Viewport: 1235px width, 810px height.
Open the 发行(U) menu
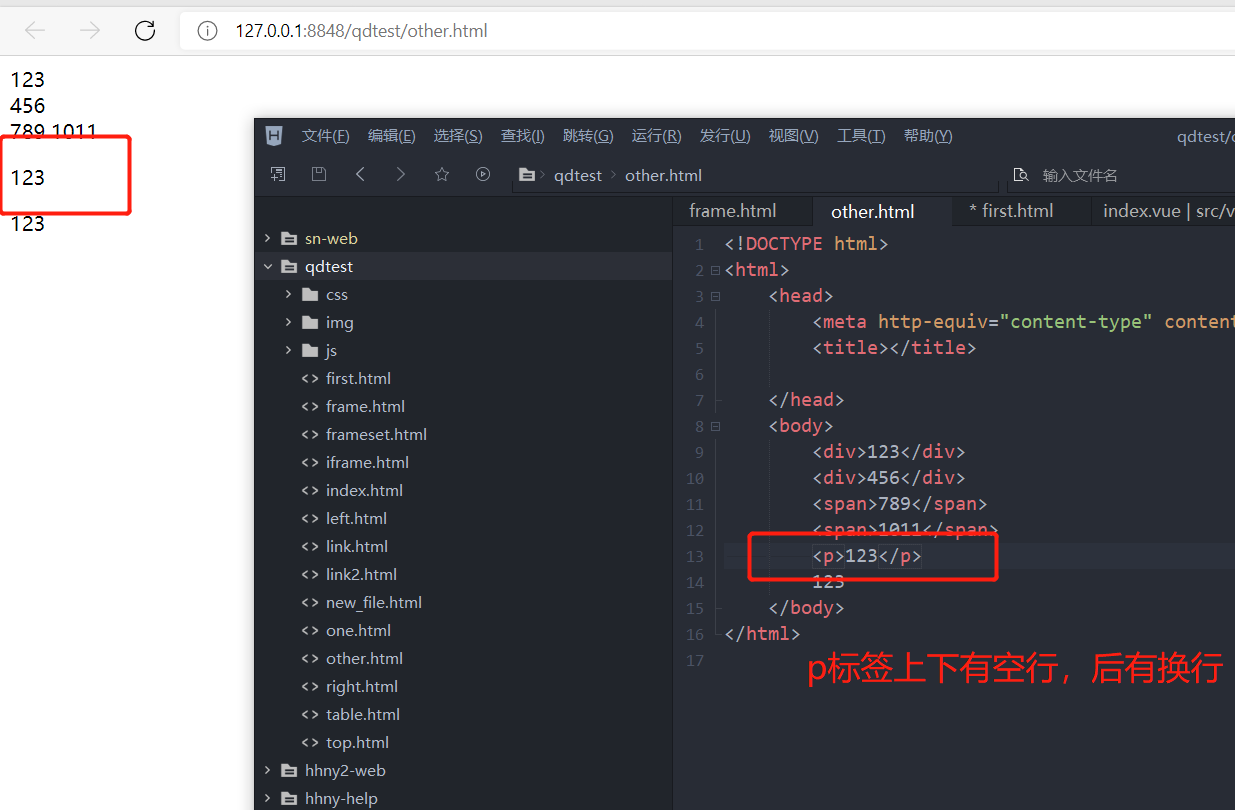tap(725, 136)
